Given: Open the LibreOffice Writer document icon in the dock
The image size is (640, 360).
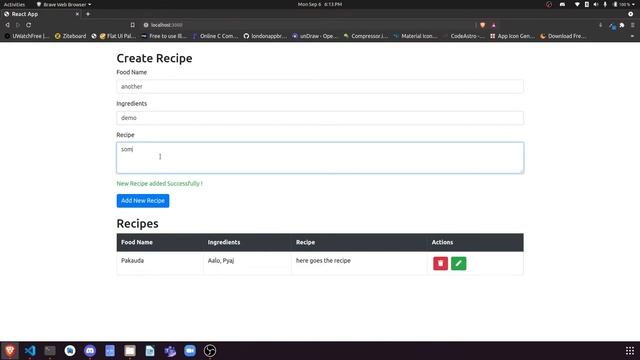Looking at the screenshot, I should pos(150,351).
